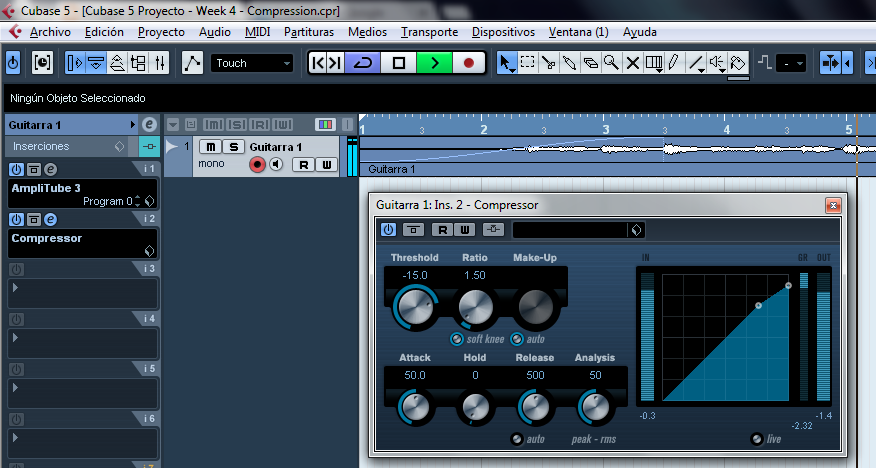Adjust the Compressor Threshold knob
The height and width of the screenshot is (468, 876).
point(415,308)
